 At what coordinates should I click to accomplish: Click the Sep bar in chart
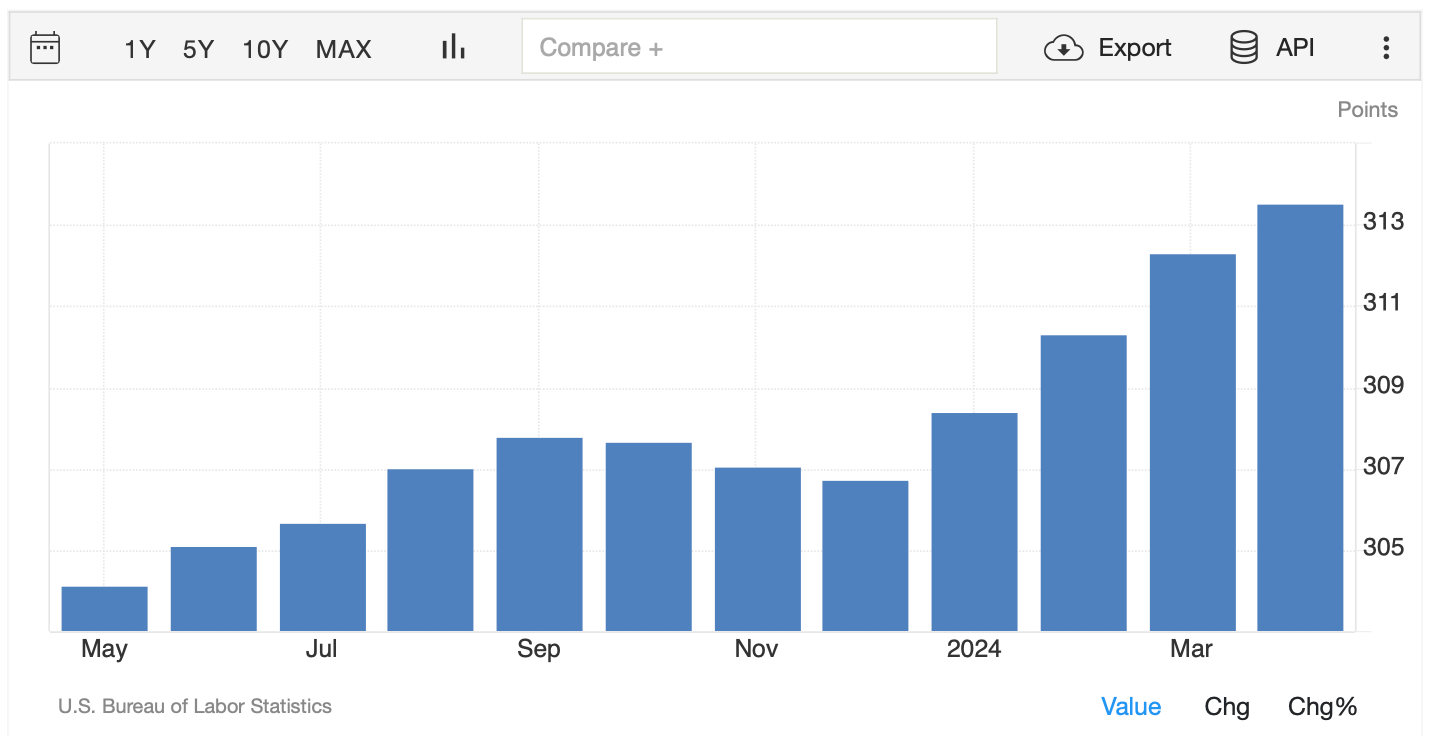(540, 534)
